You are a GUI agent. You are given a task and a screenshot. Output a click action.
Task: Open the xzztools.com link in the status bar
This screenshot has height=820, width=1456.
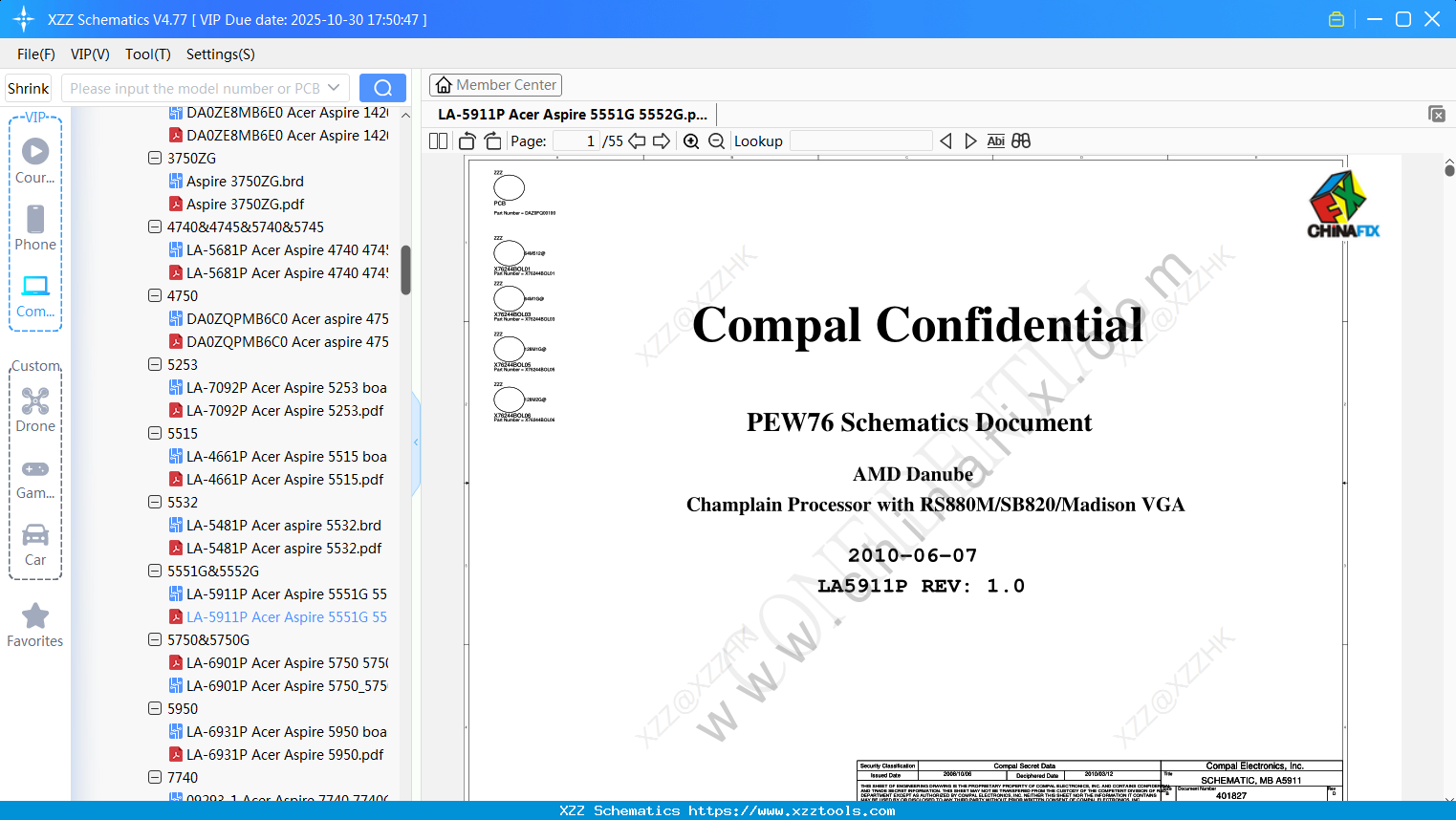[792, 810]
